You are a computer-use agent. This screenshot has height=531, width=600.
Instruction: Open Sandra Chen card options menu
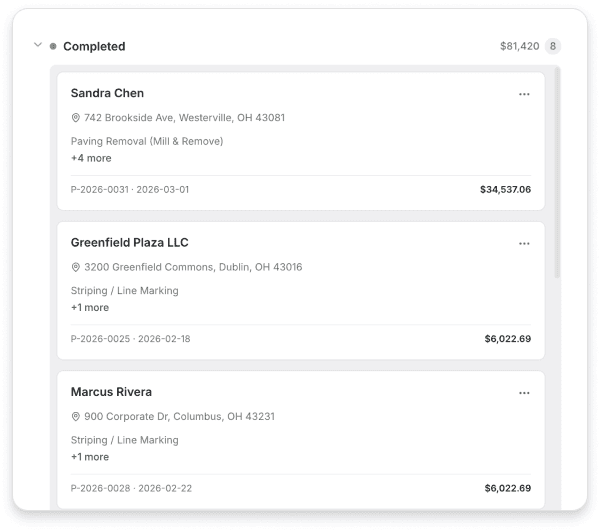pyautogui.click(x=524, y=94)
